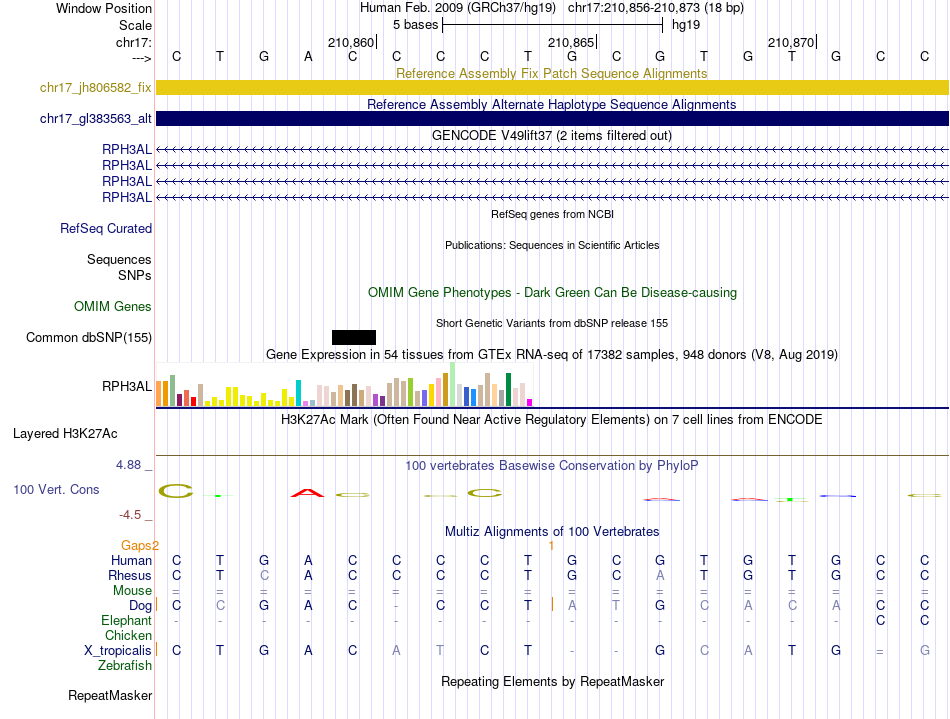Click the Chicken species label
This screenshot has width=950, height=719.
(x=128, y=635)
